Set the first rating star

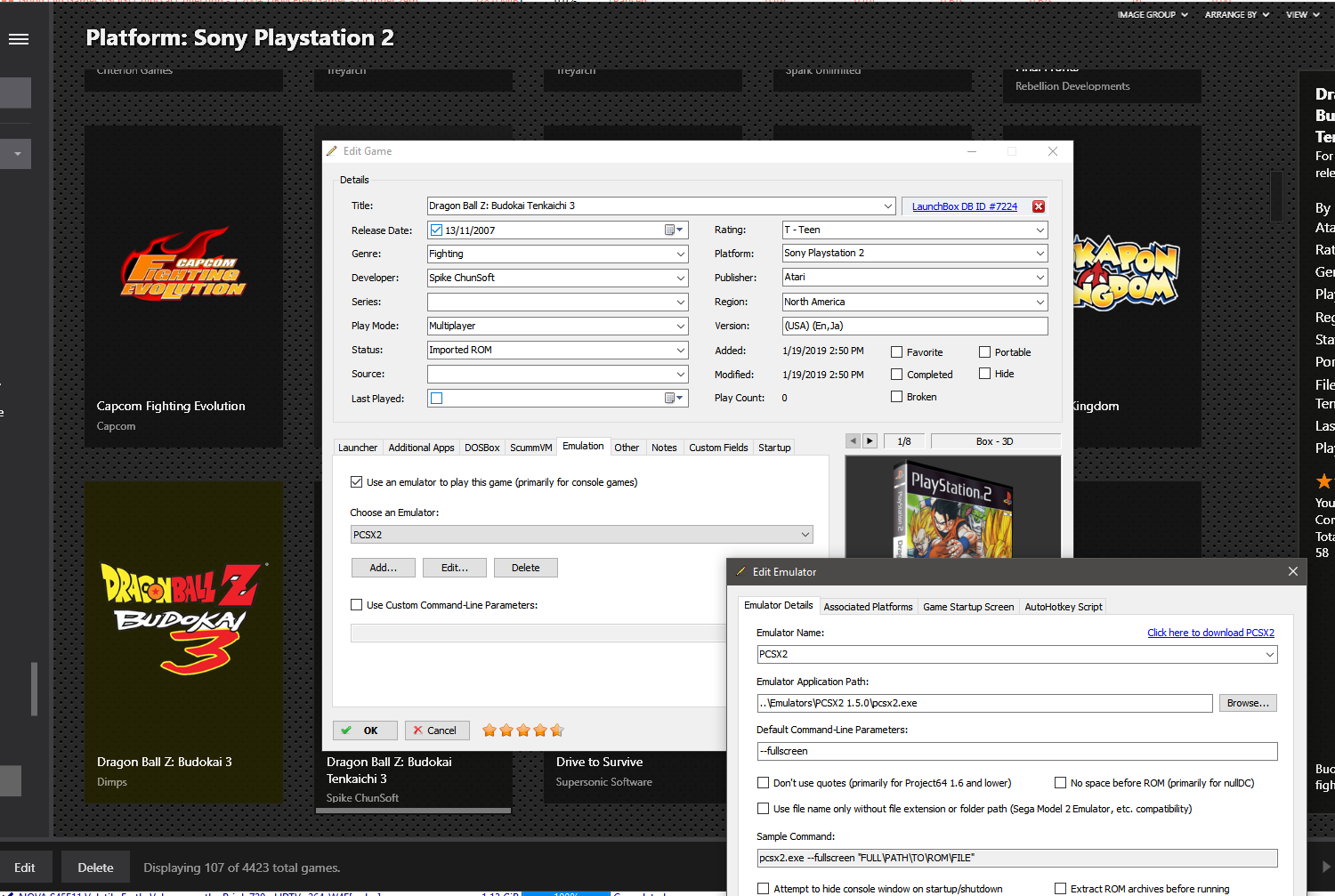489,731
